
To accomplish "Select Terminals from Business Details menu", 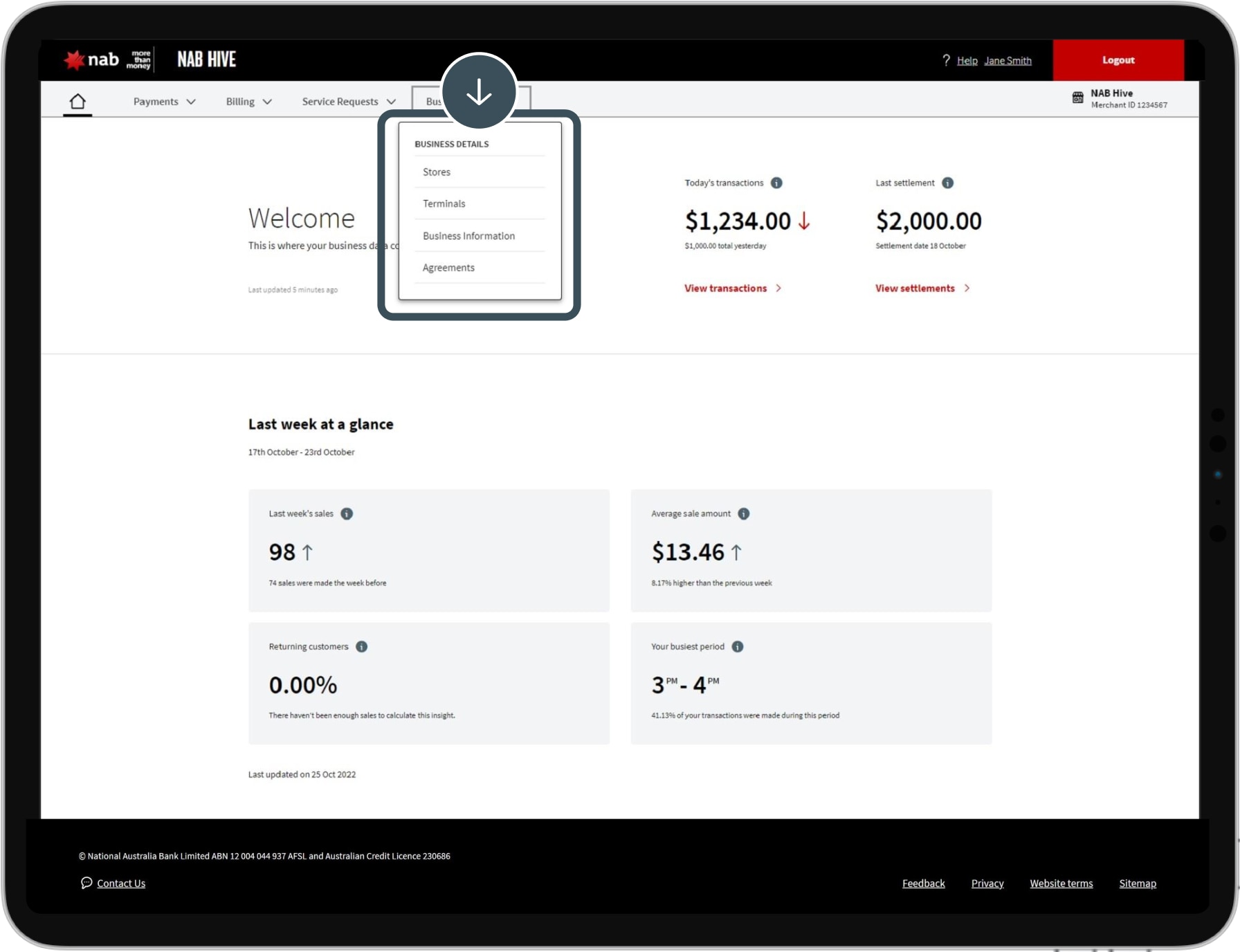I will (444, 204).
